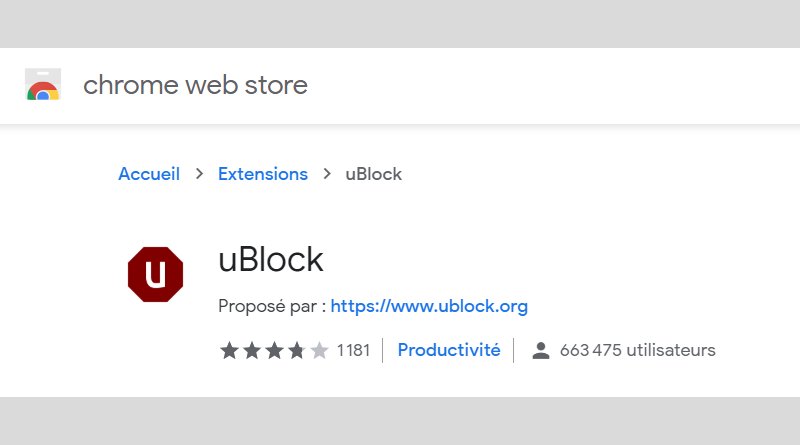Viewport: 800px width, 445px height.
Task: Click the '663 475 utilisateurs' text
Action: [638, 351]
